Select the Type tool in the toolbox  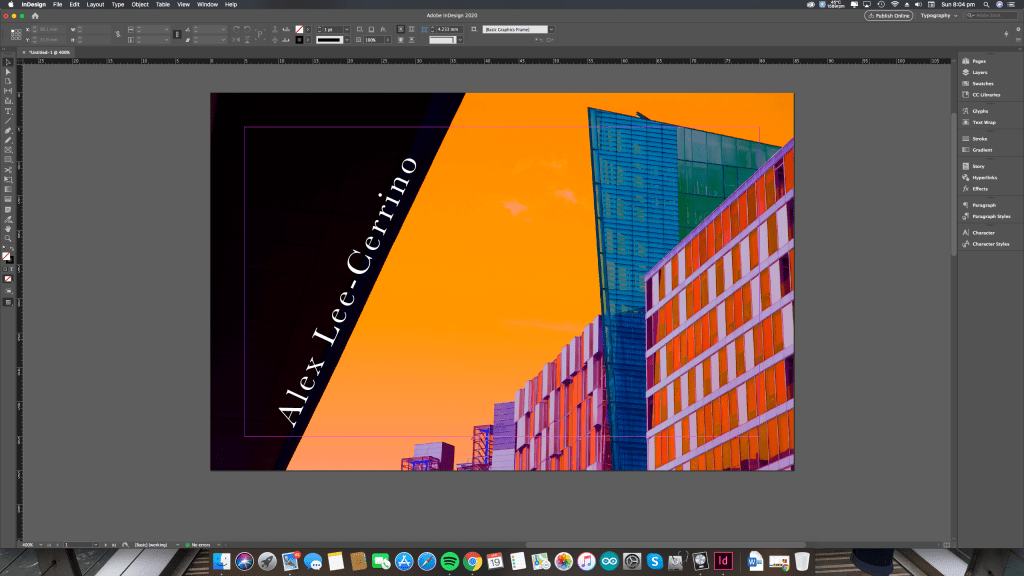click(x=8, y=111)
